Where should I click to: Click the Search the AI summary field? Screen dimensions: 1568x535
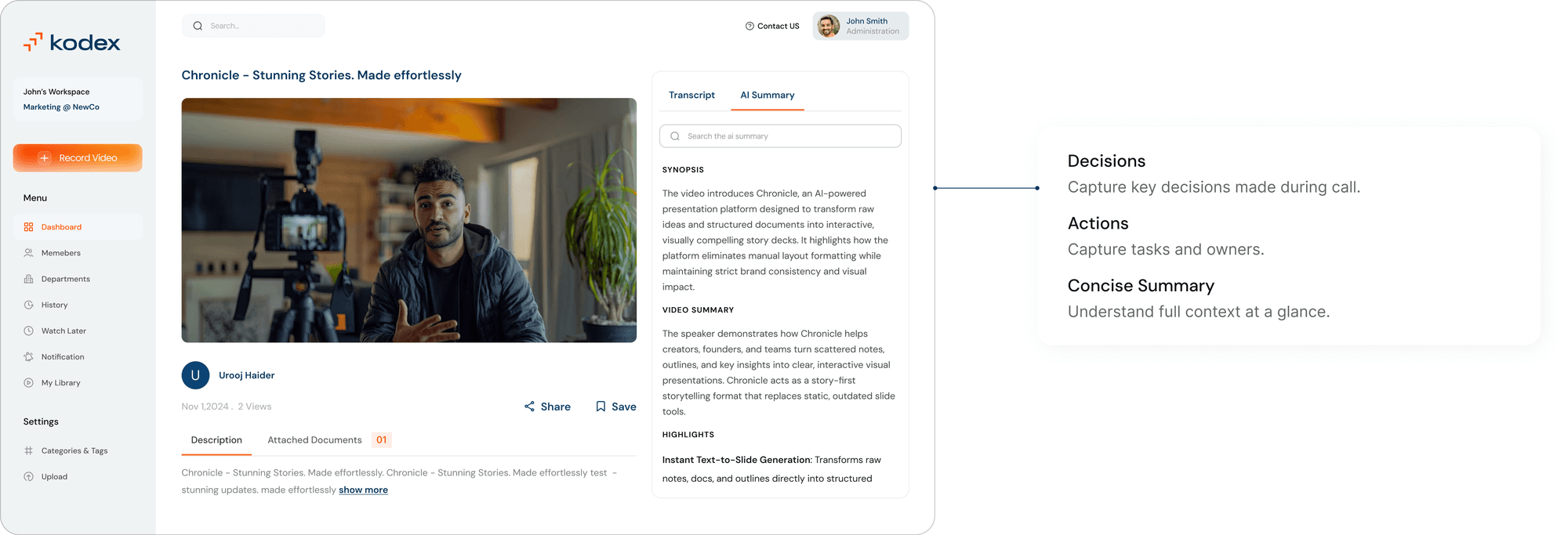point(780,136)
